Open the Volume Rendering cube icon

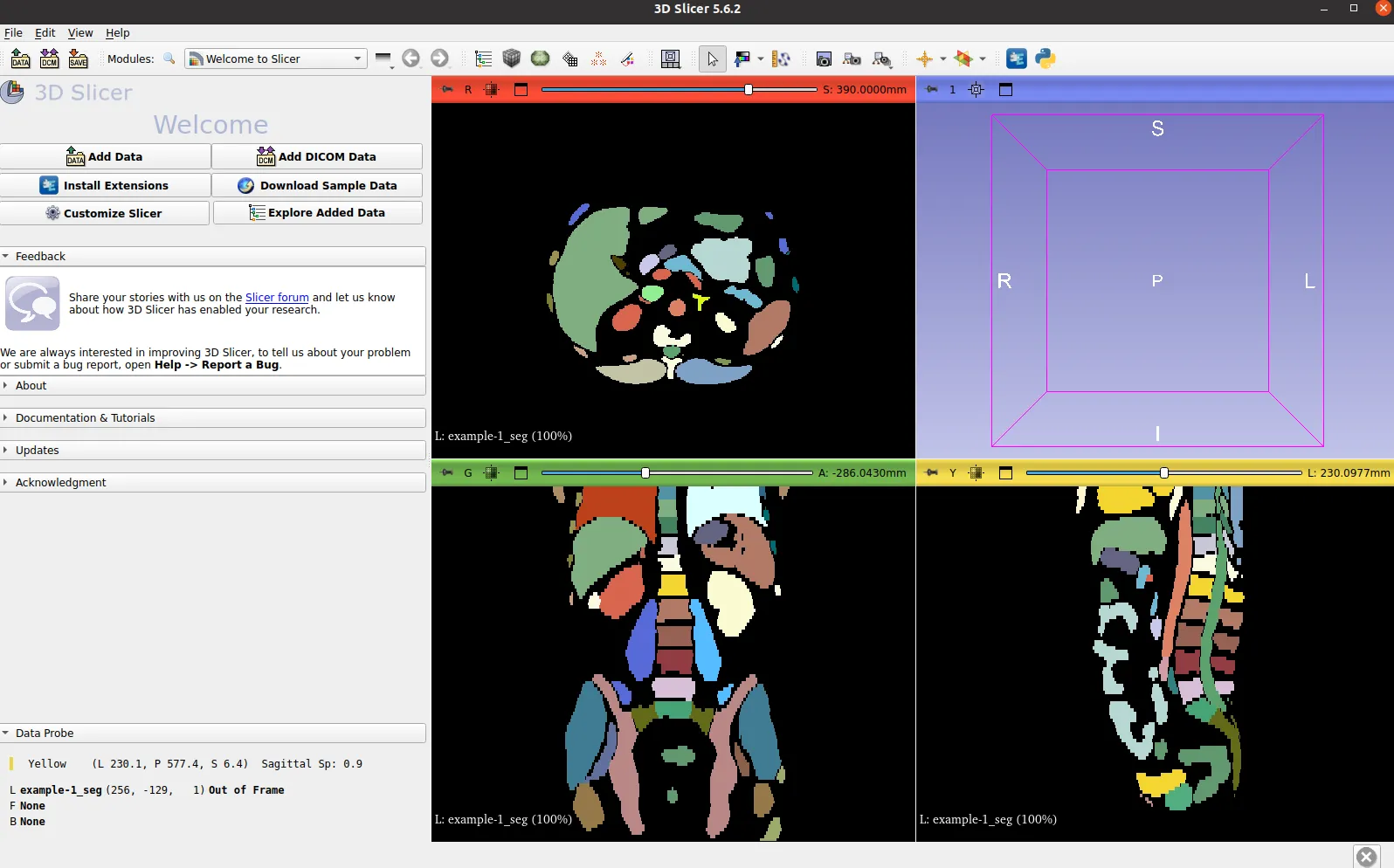click(x=512, y=59)
